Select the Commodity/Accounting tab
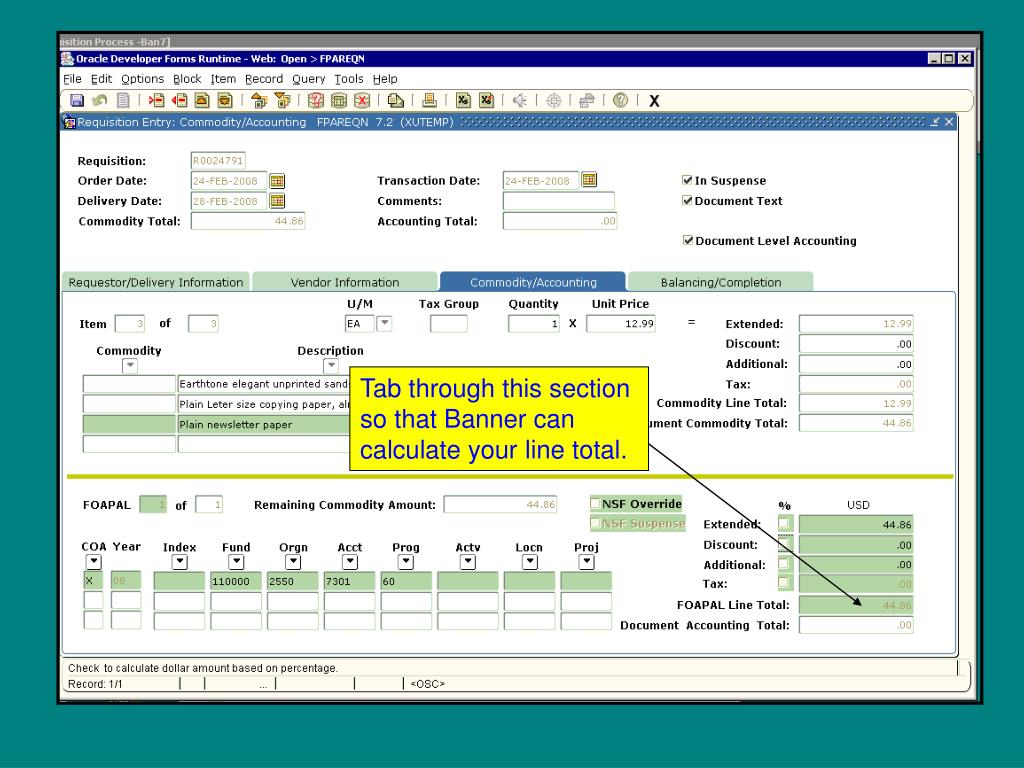This screenshot has height=768, width=1024. tap(533, 282)
